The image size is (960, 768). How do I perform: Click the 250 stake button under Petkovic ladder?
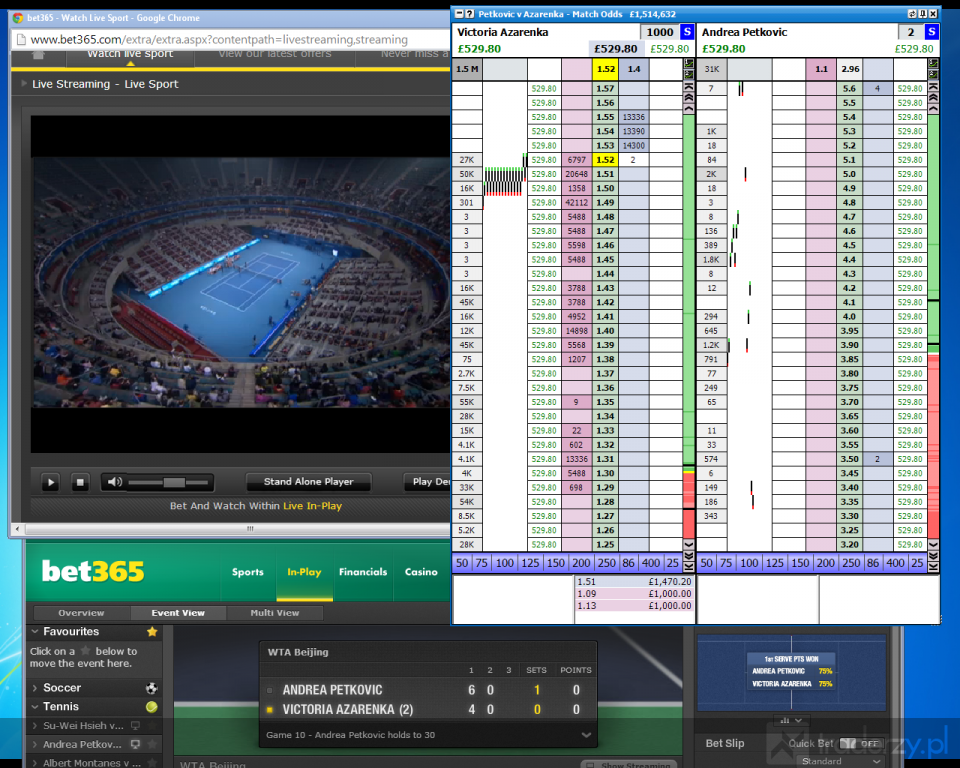(x=851, y=563)
